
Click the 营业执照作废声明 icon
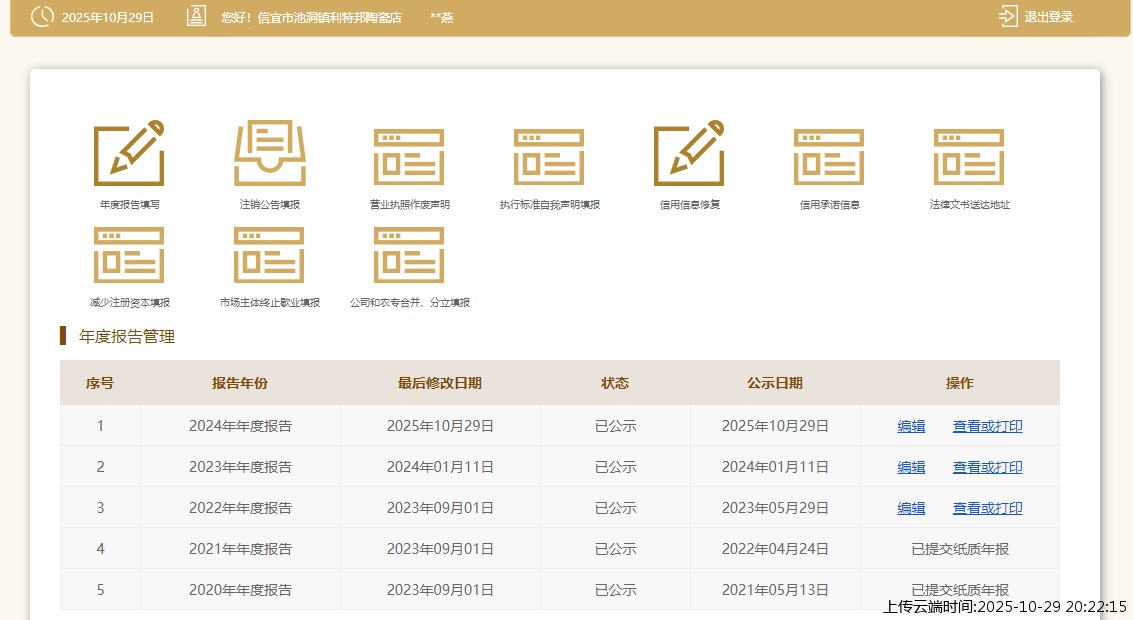pos(409,156)
